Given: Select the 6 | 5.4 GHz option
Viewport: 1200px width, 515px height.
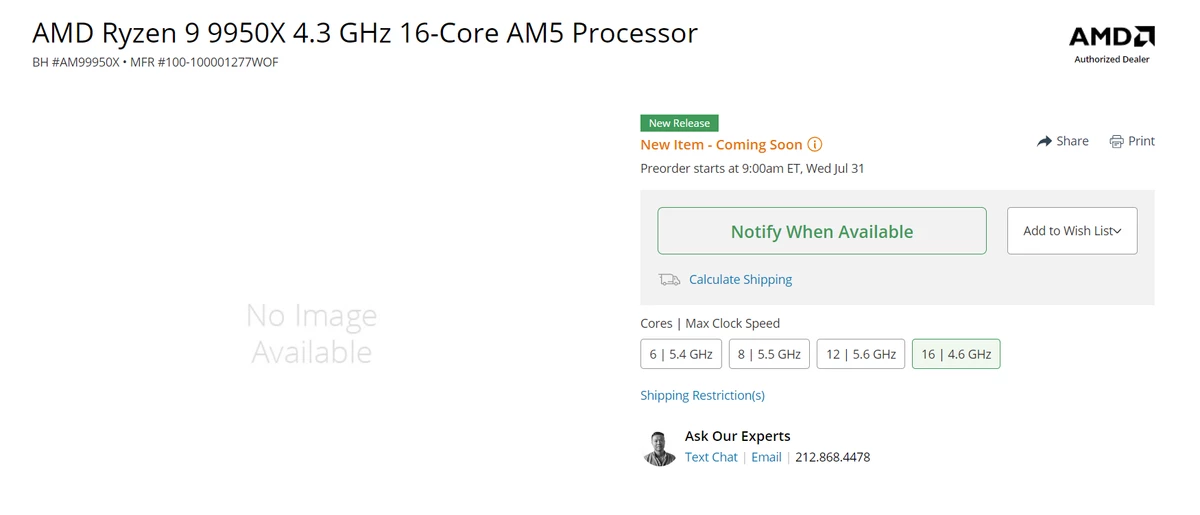Looking at the screenshot, I should tap(681, 354).
